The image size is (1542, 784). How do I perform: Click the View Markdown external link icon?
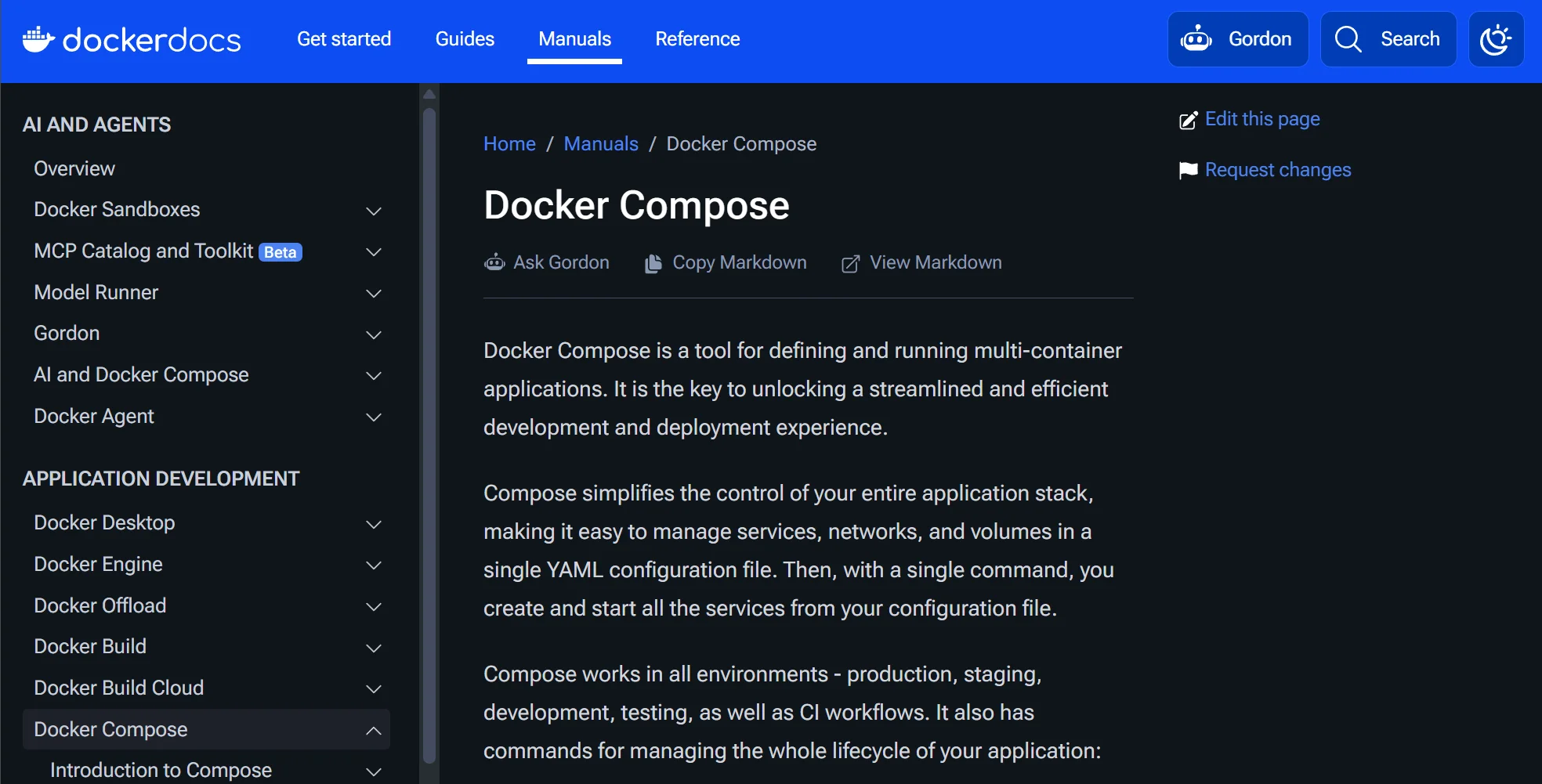850,264
